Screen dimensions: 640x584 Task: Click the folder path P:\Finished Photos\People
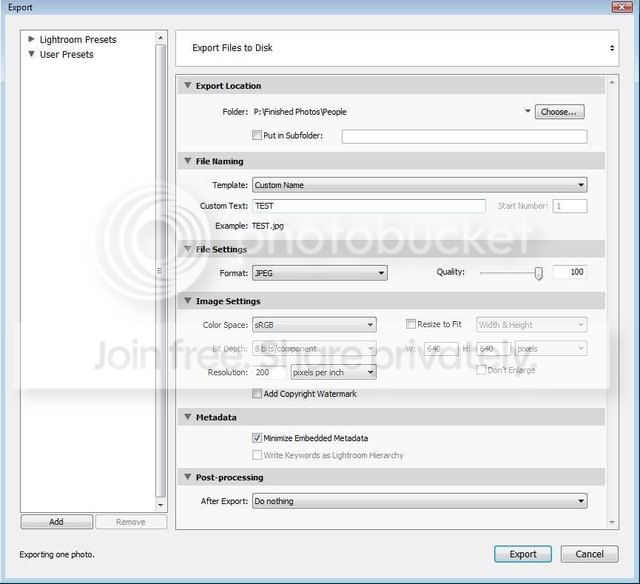(300, 111)
